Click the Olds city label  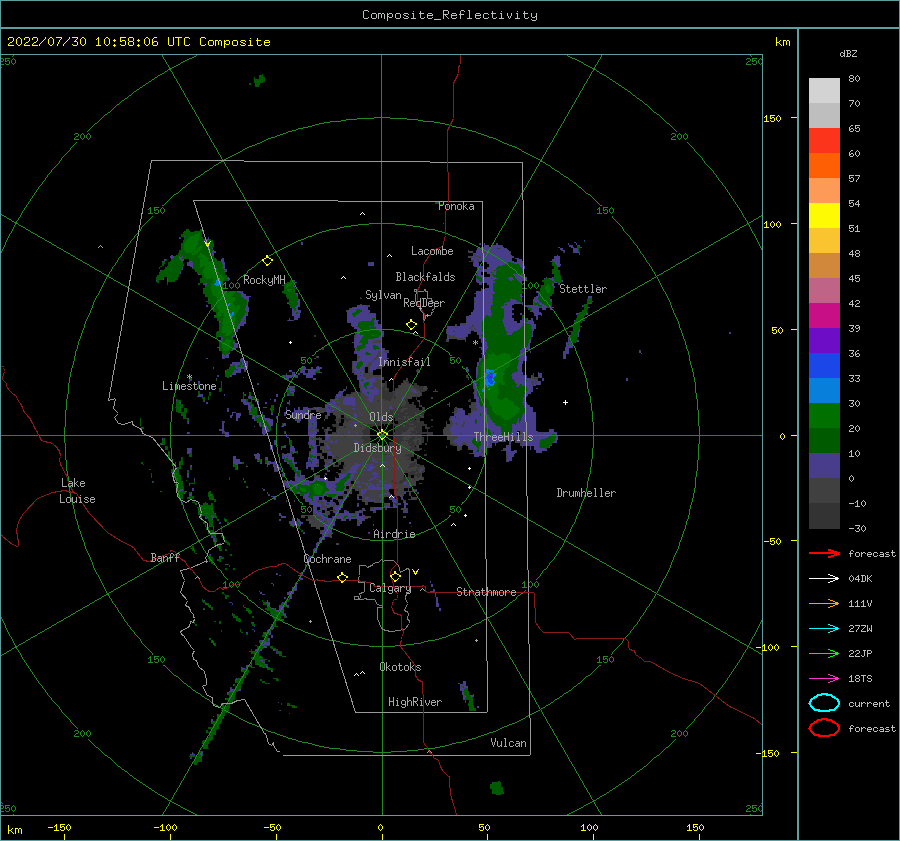pos(381,417)
